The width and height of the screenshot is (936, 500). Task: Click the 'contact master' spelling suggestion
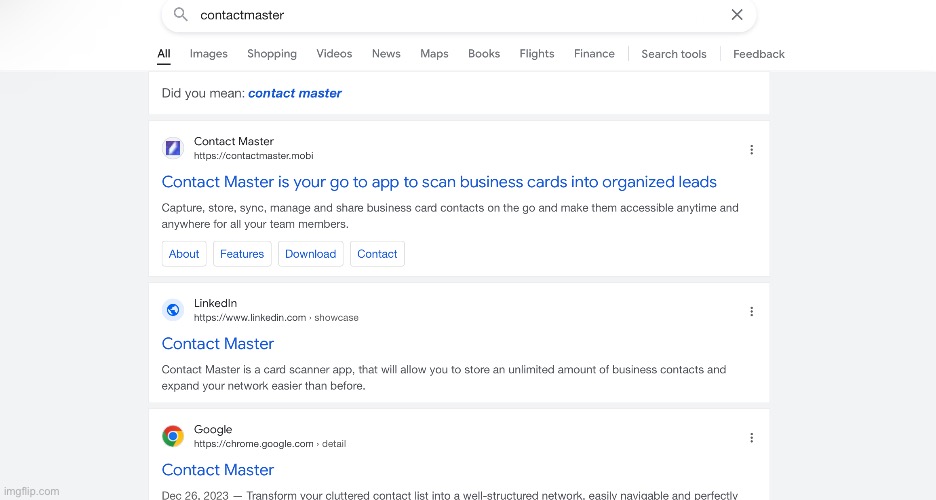[295, 93]
